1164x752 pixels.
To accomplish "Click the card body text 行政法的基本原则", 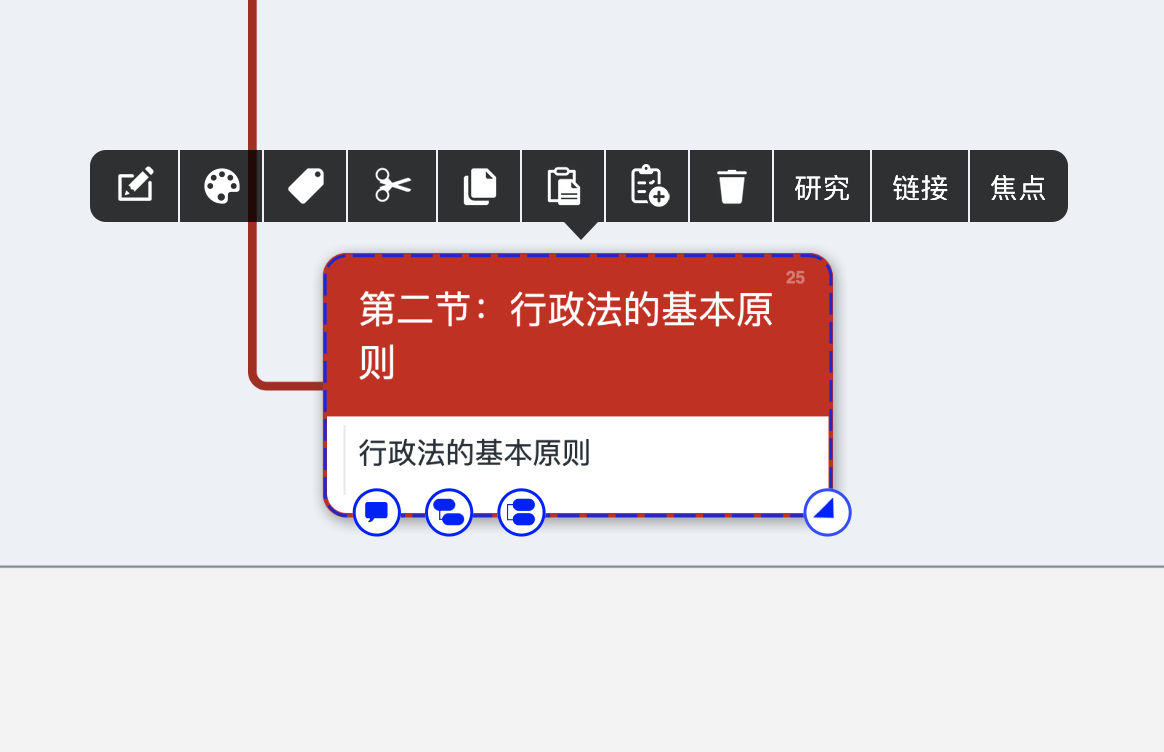I will 474,453.
